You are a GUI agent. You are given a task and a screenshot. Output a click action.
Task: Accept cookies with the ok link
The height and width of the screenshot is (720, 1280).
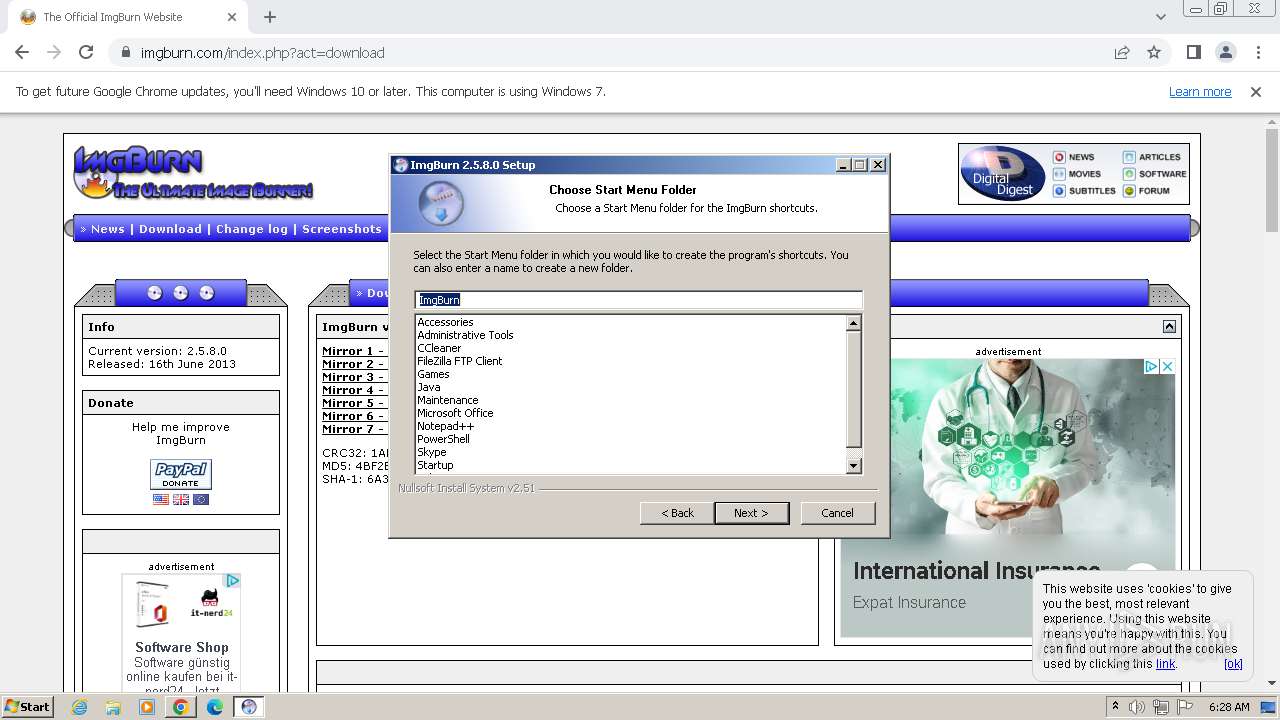pos(1233,663)
